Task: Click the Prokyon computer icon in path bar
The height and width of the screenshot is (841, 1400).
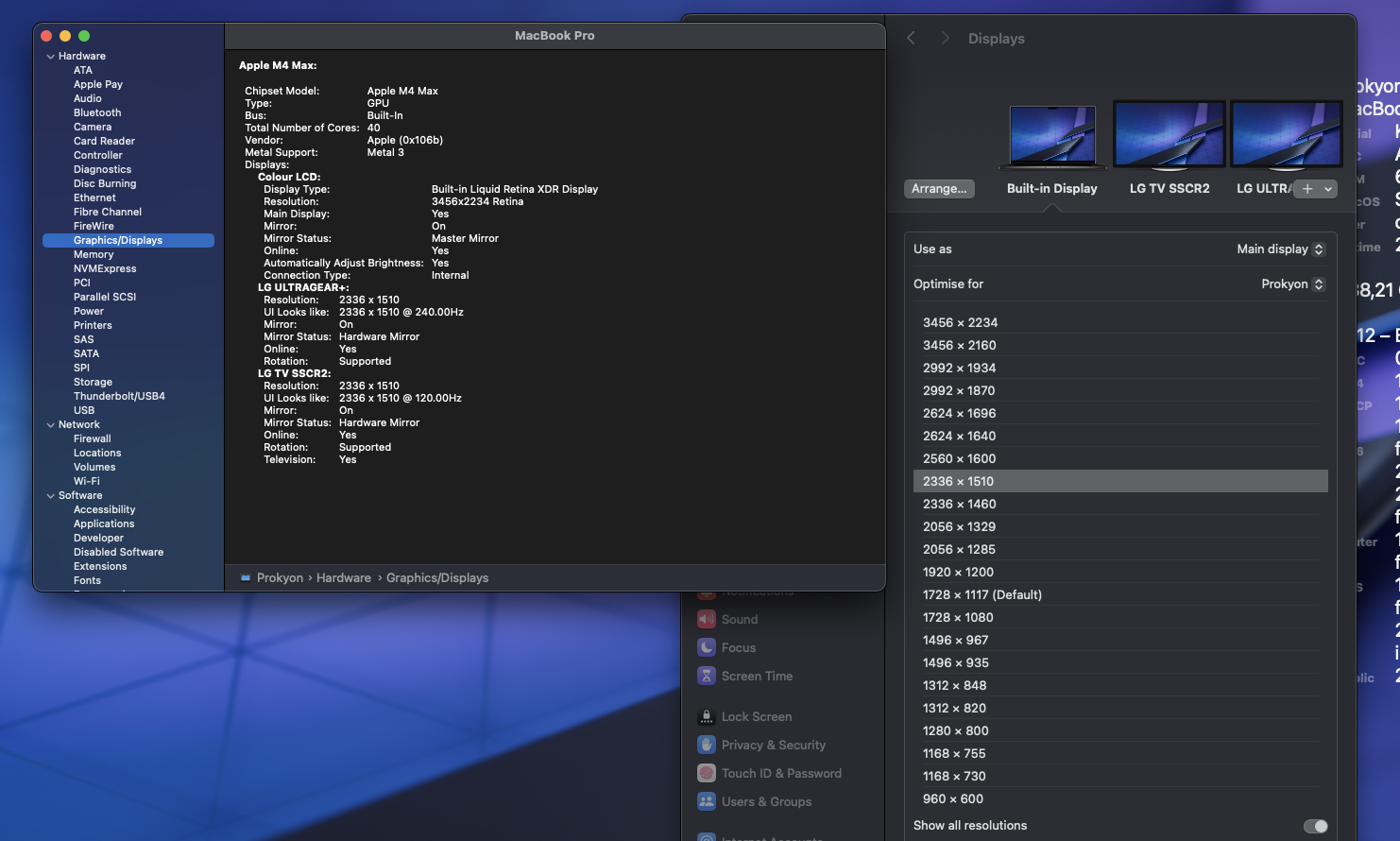Action: [x=246, y=577]
